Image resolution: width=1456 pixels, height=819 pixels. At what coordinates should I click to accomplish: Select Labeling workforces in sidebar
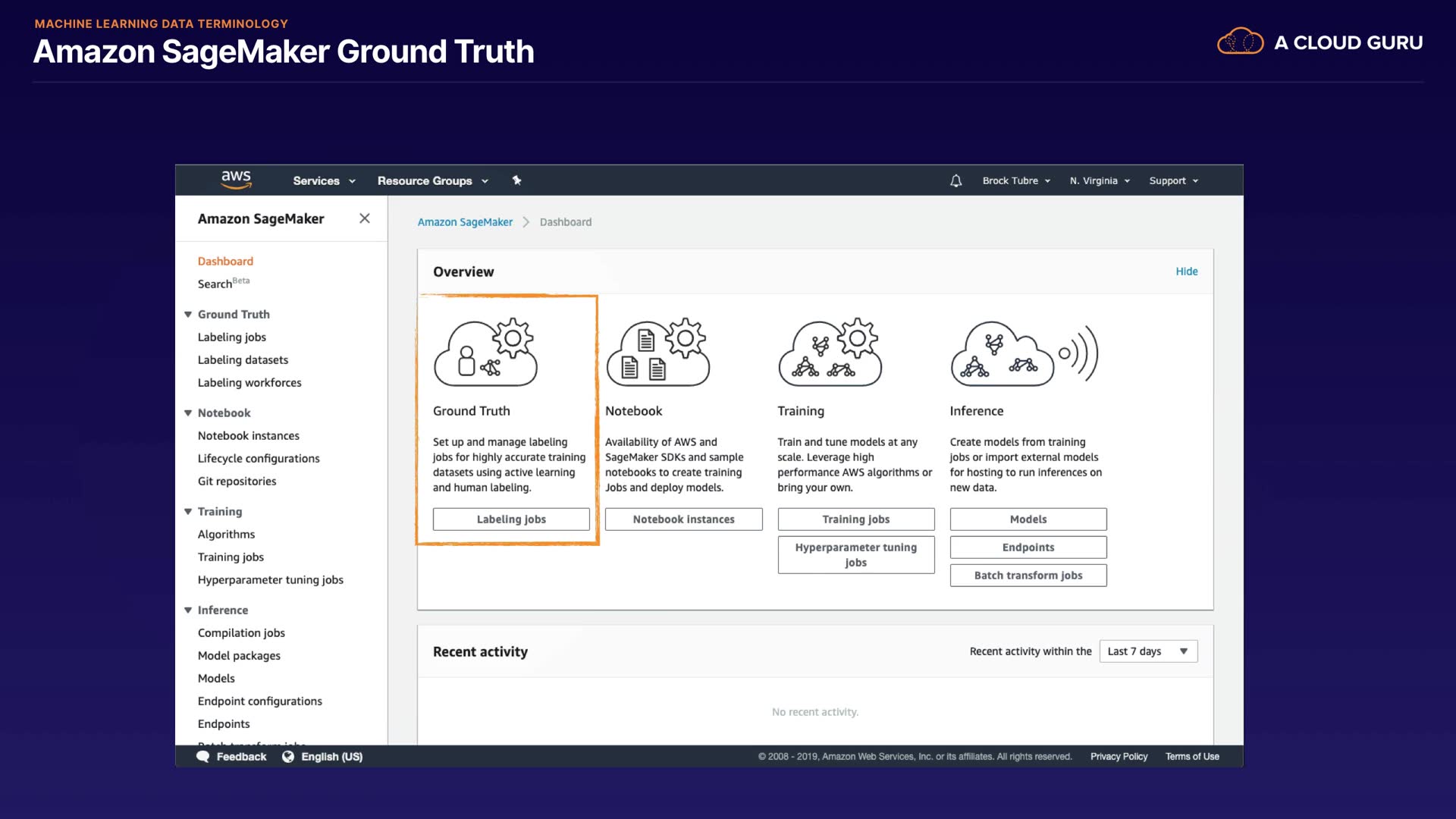(x=249, y=383)
